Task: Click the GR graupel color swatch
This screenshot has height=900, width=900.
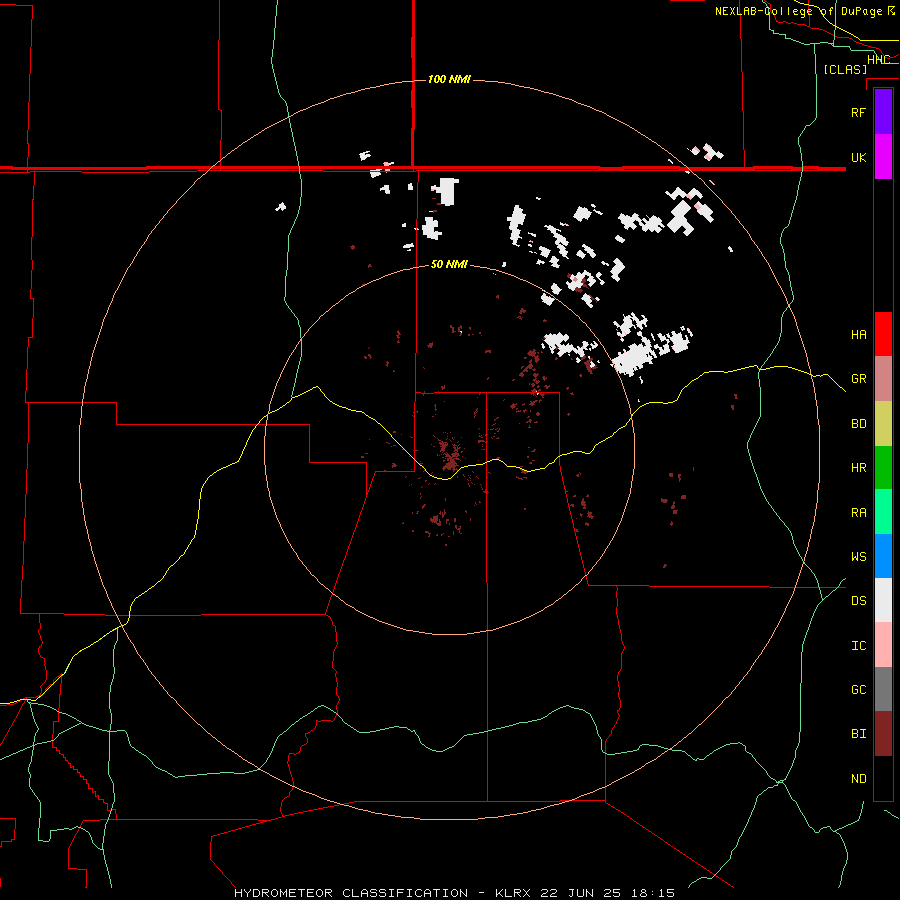Action: click(x=883, y=379)
